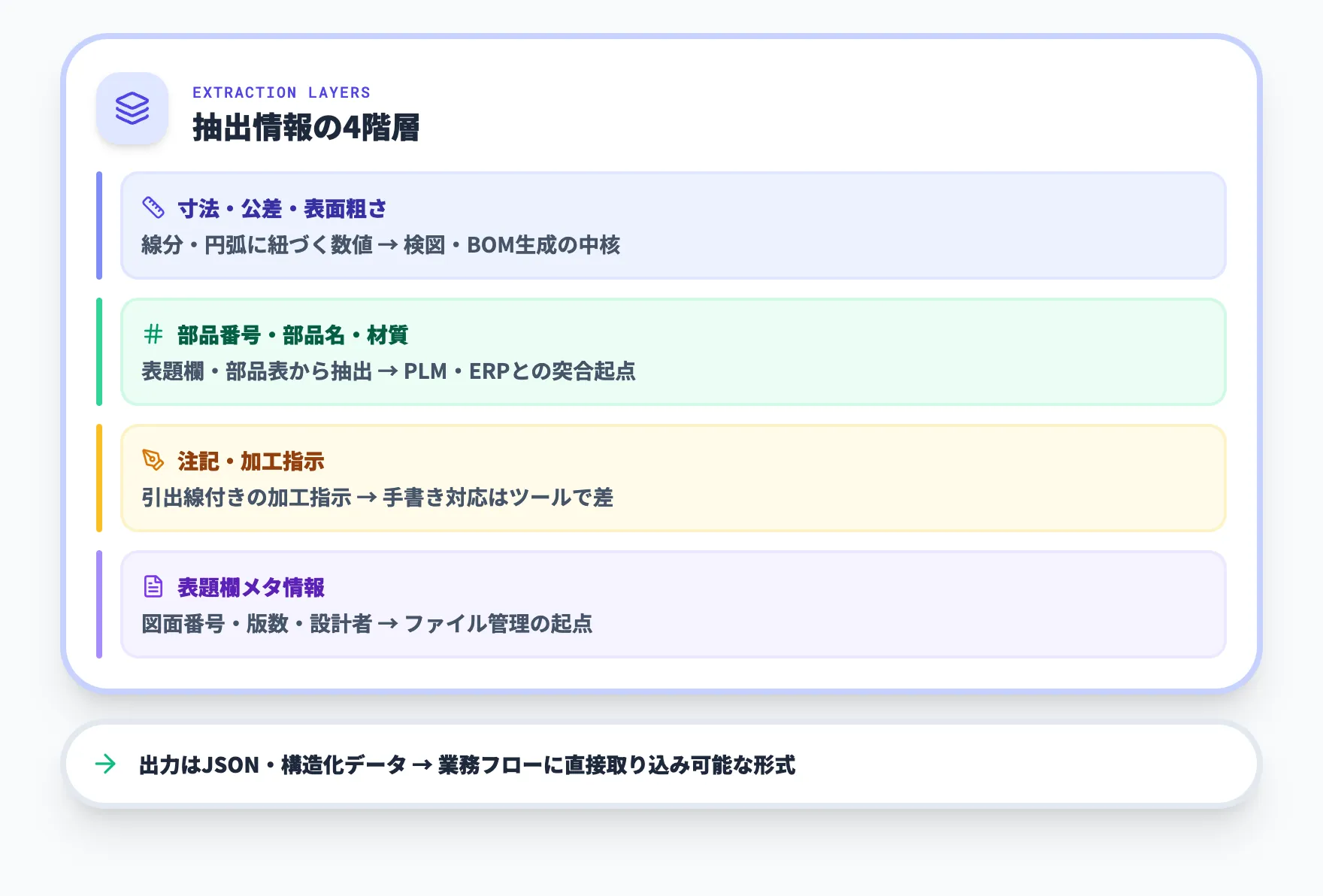This screenshot has height=896, width=1323.
Task: Click the description 引出線付きの加工指示
Action: (248, 498)
